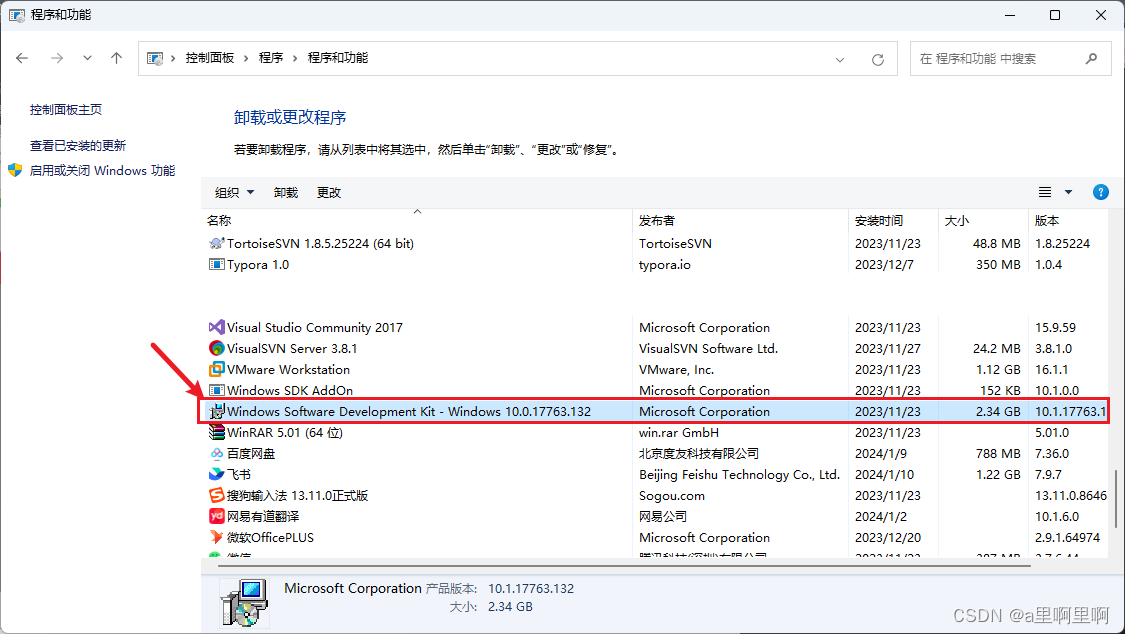
Task: Click the horizontal scrollbar of the list
Action: (624, 565)
